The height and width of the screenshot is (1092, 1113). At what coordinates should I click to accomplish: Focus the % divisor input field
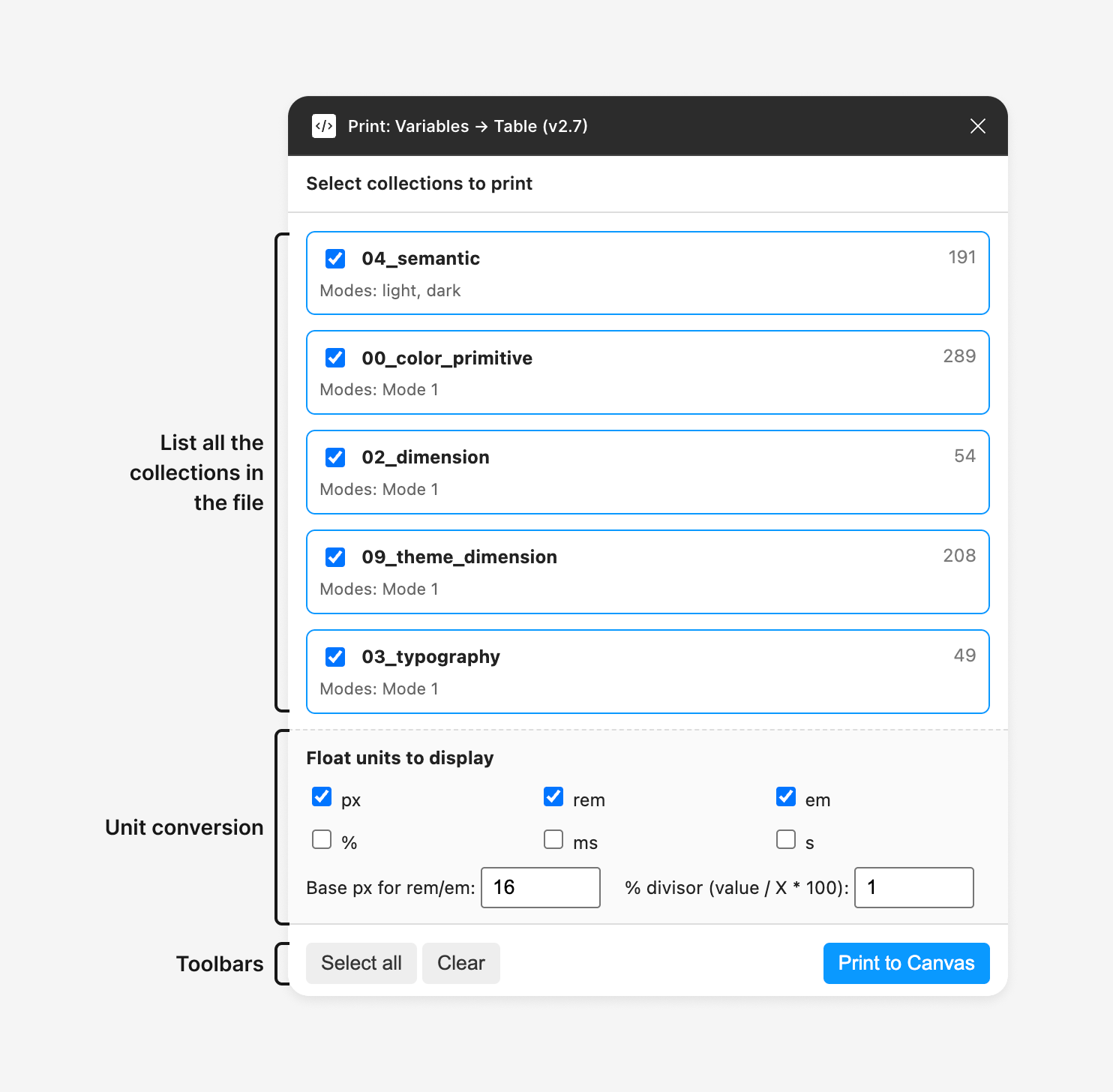pyautogui.click(x=913, y=887)
